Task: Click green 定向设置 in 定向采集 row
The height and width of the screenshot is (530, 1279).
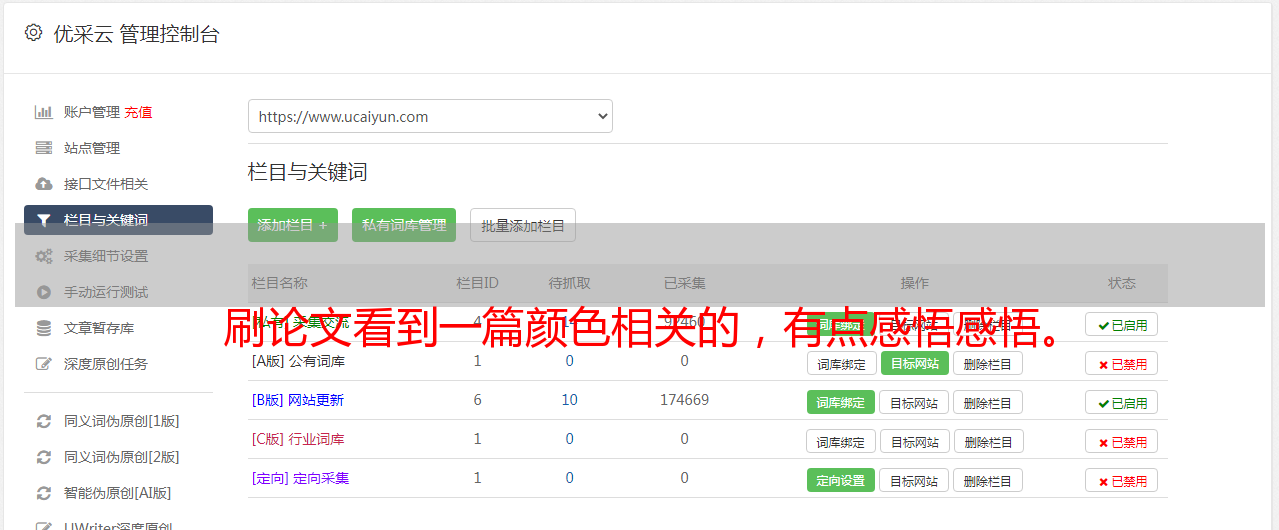Action: 841,480
